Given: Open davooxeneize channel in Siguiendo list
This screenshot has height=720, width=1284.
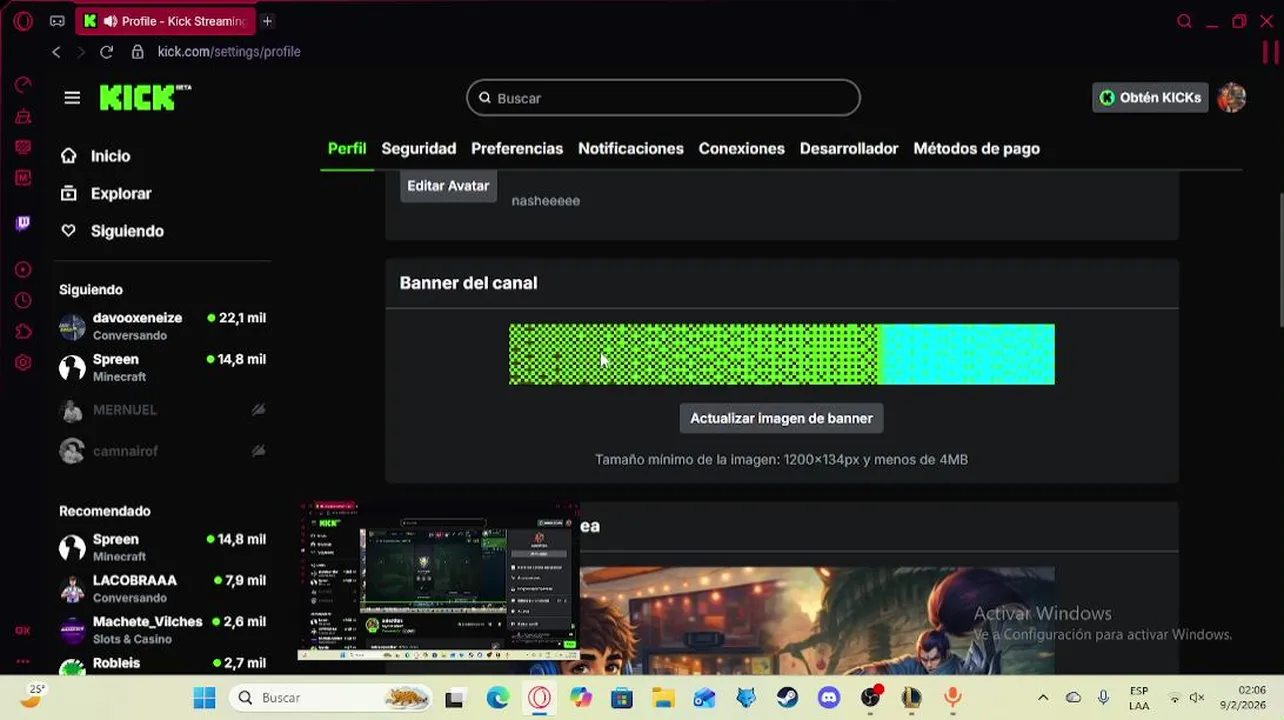Looking at the screenshot, I should [163, 325].
